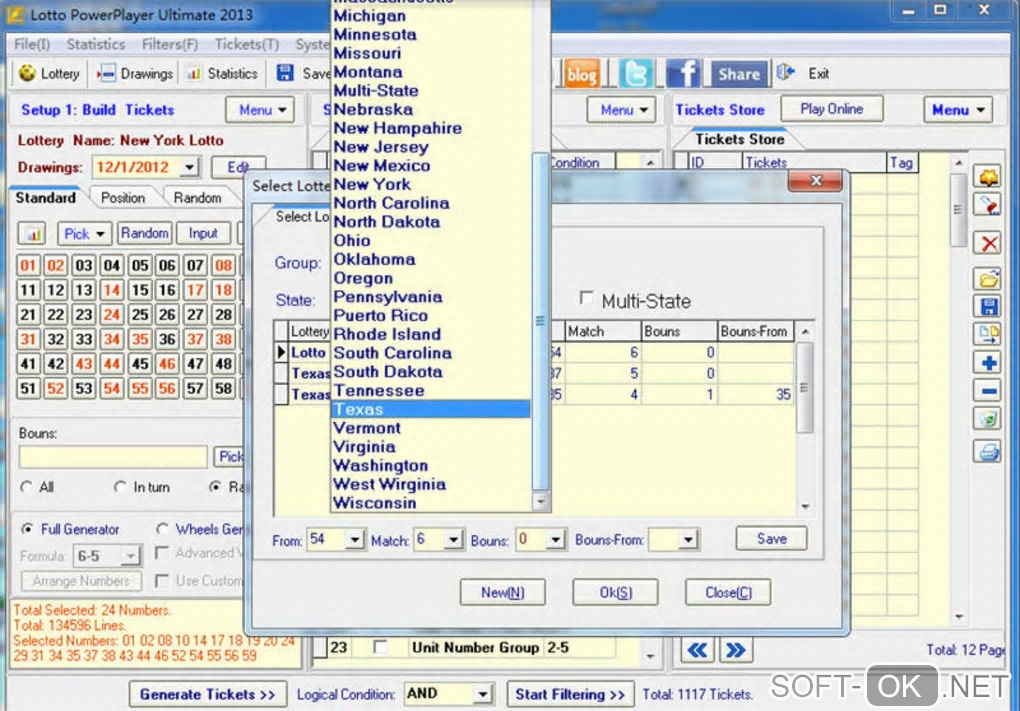This screenshot has height=711, width=1020.
Task: Open the blog icon in toolbar
Action: tap(582, 74)
